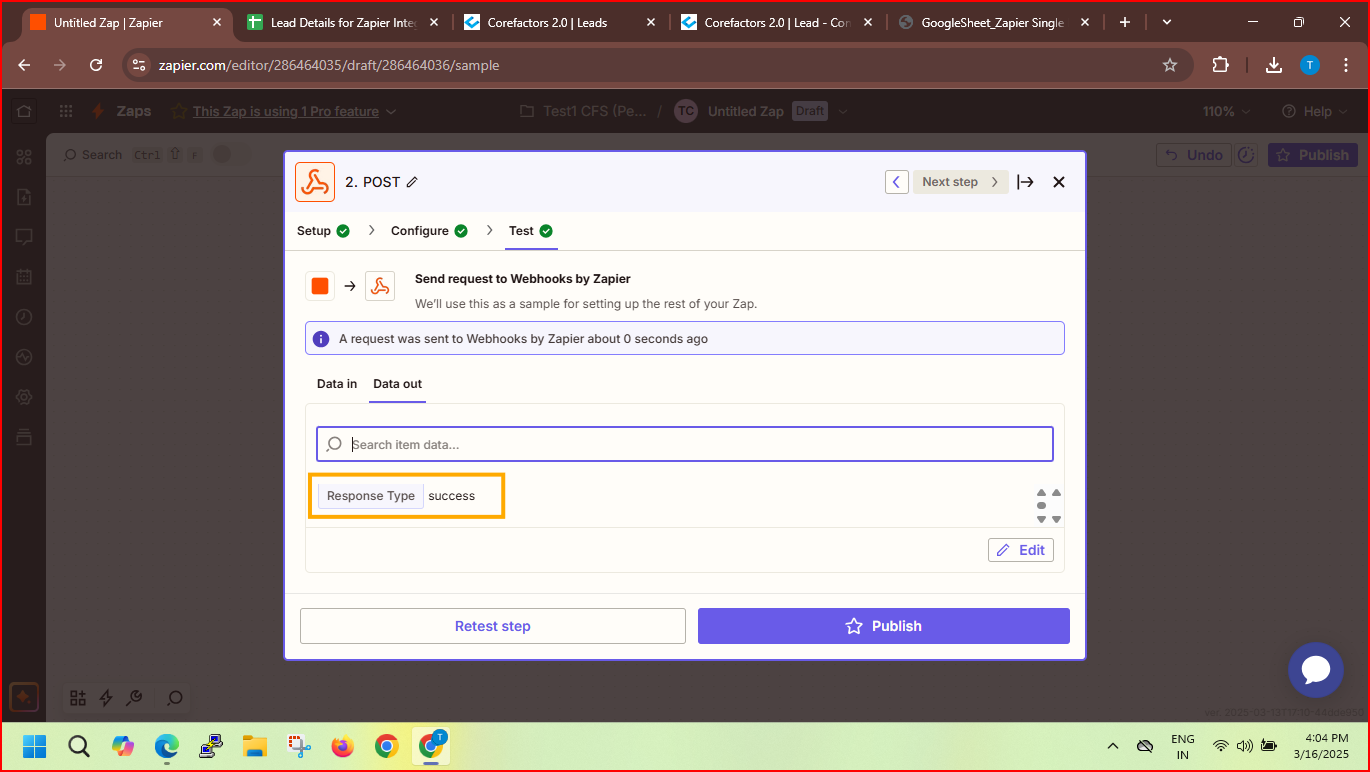Open the apps grid menu icon
This screenshot has height=772, width=1370.
(66, 112)
